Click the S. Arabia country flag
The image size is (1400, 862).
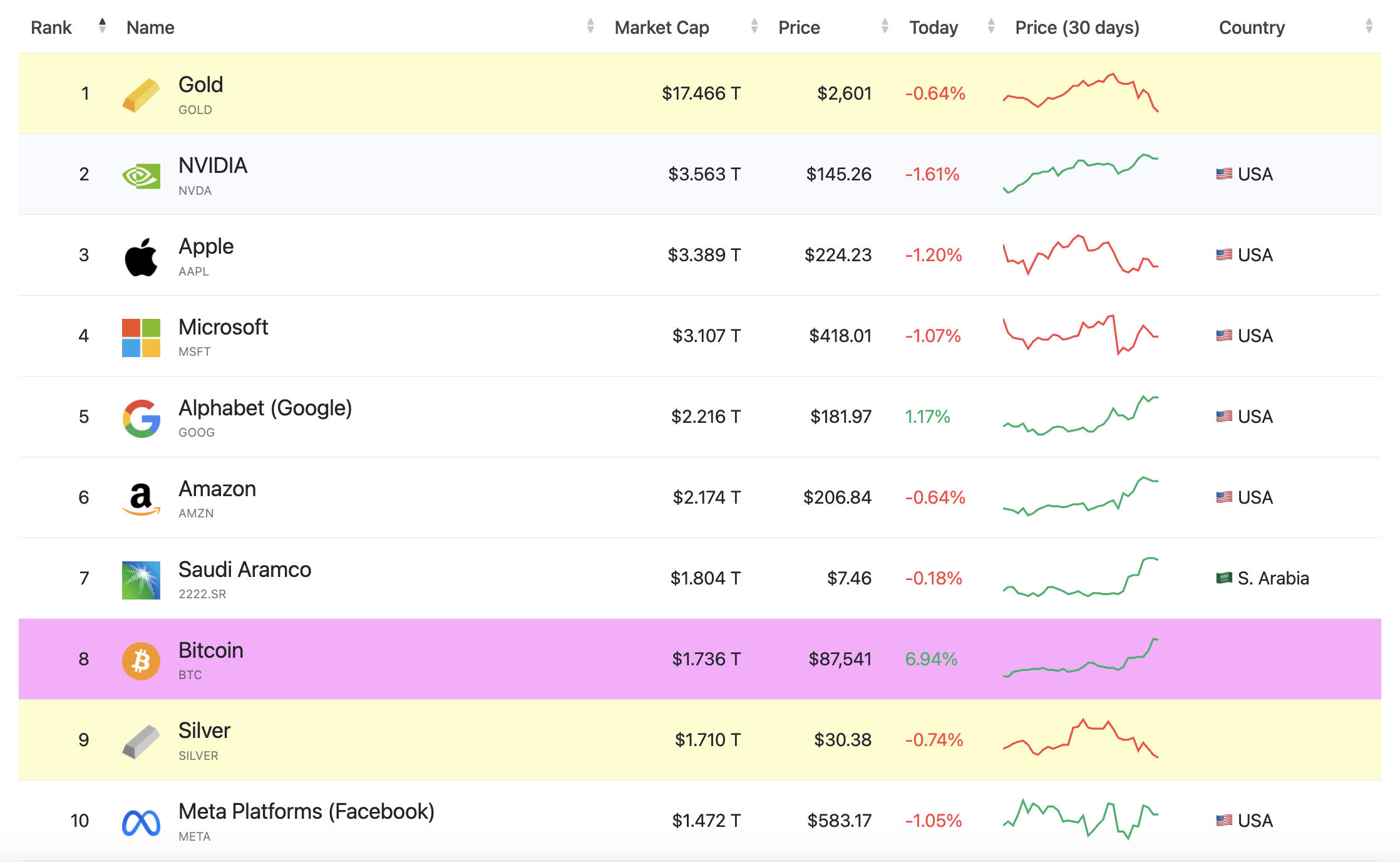point(1223,578)
